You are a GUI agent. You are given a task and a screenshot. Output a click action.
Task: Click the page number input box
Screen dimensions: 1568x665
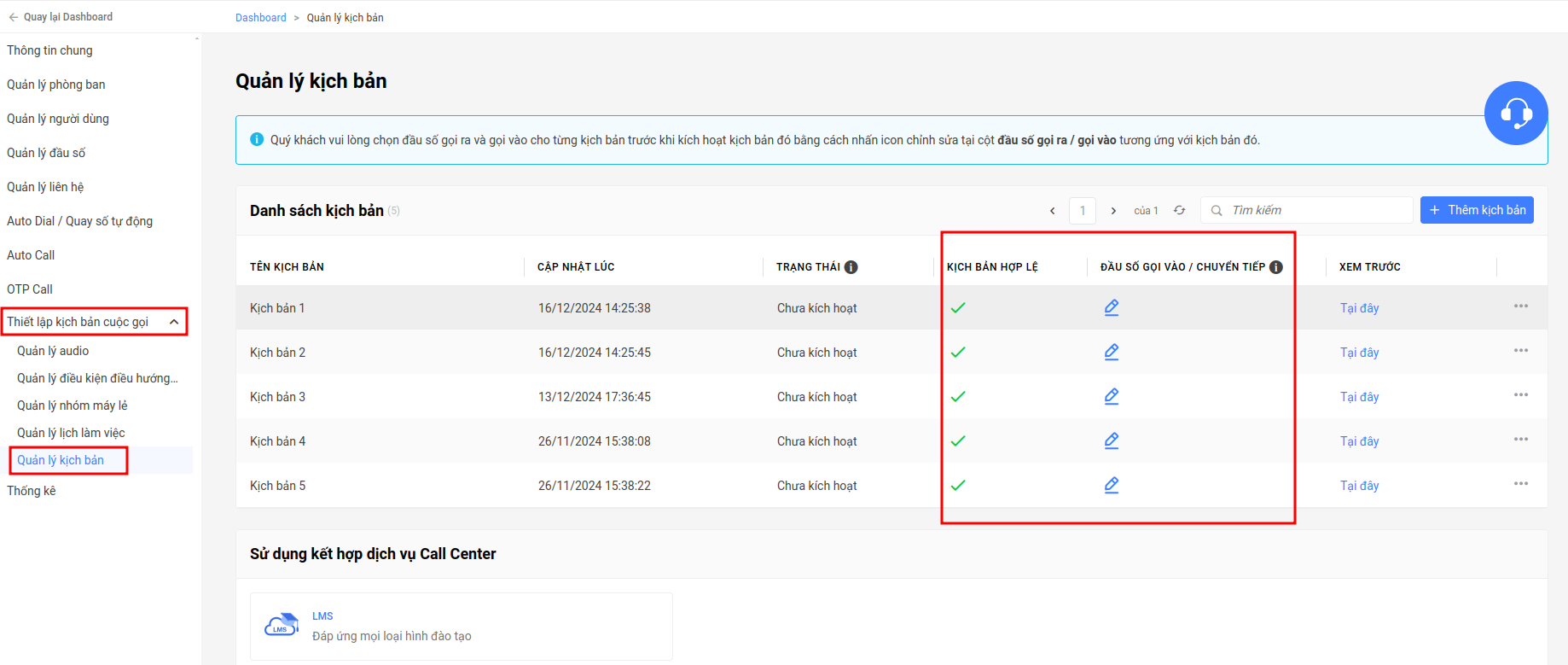pos(1083,211)
